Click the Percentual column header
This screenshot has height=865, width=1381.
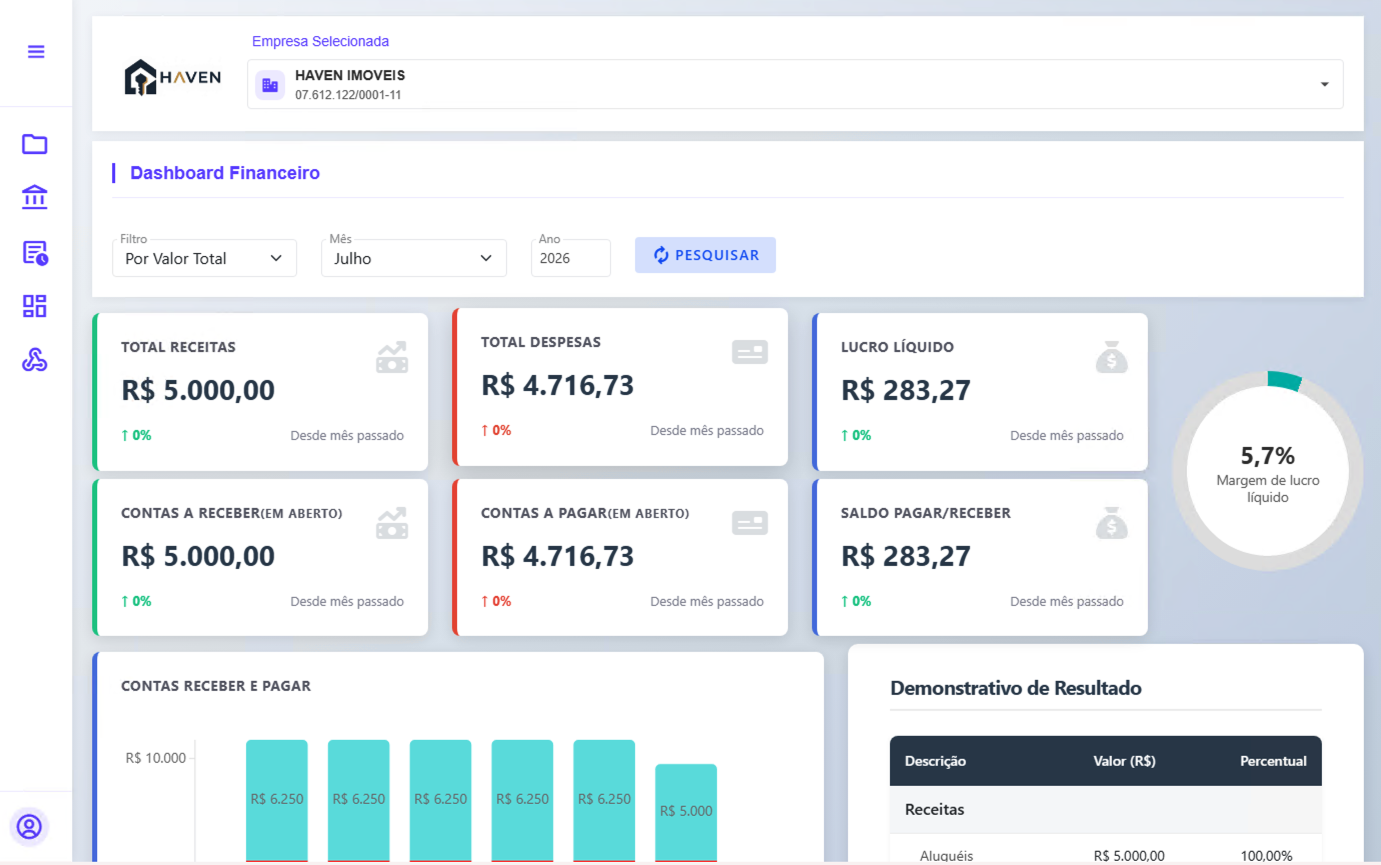click(x=1273, y=761)
